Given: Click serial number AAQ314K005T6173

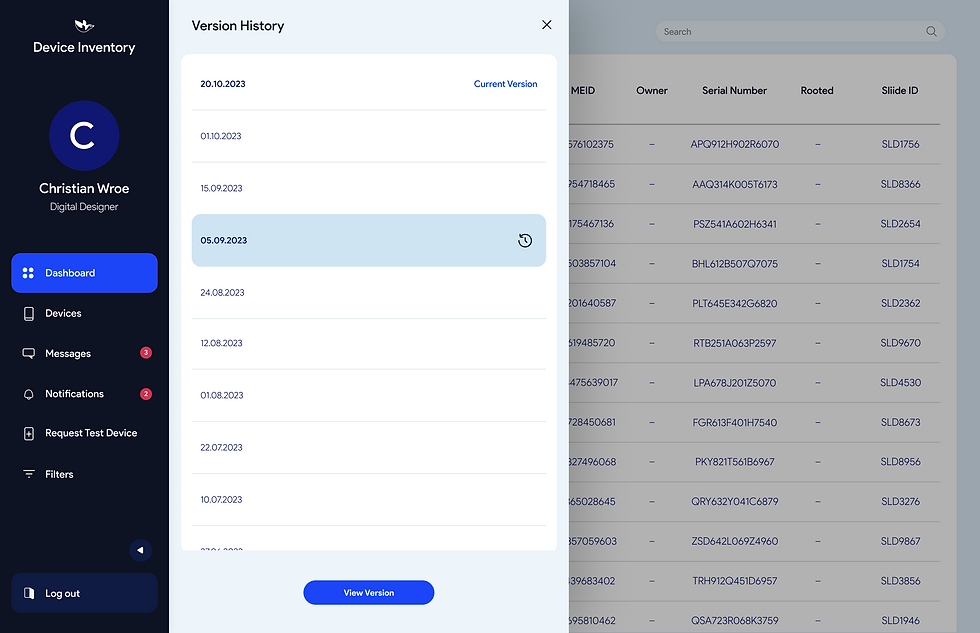Looking at the screenshot, I should pyautogui.click(x=734, y=184).
